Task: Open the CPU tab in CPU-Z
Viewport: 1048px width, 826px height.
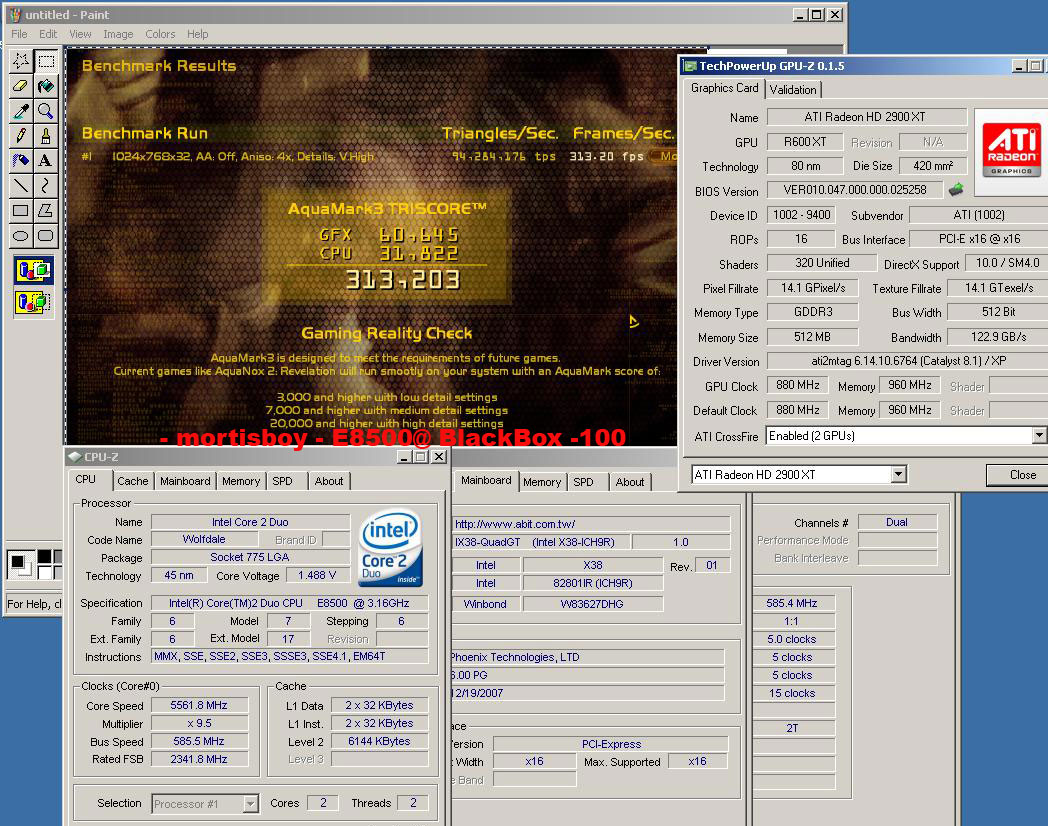Action: (x=86, y=479)
